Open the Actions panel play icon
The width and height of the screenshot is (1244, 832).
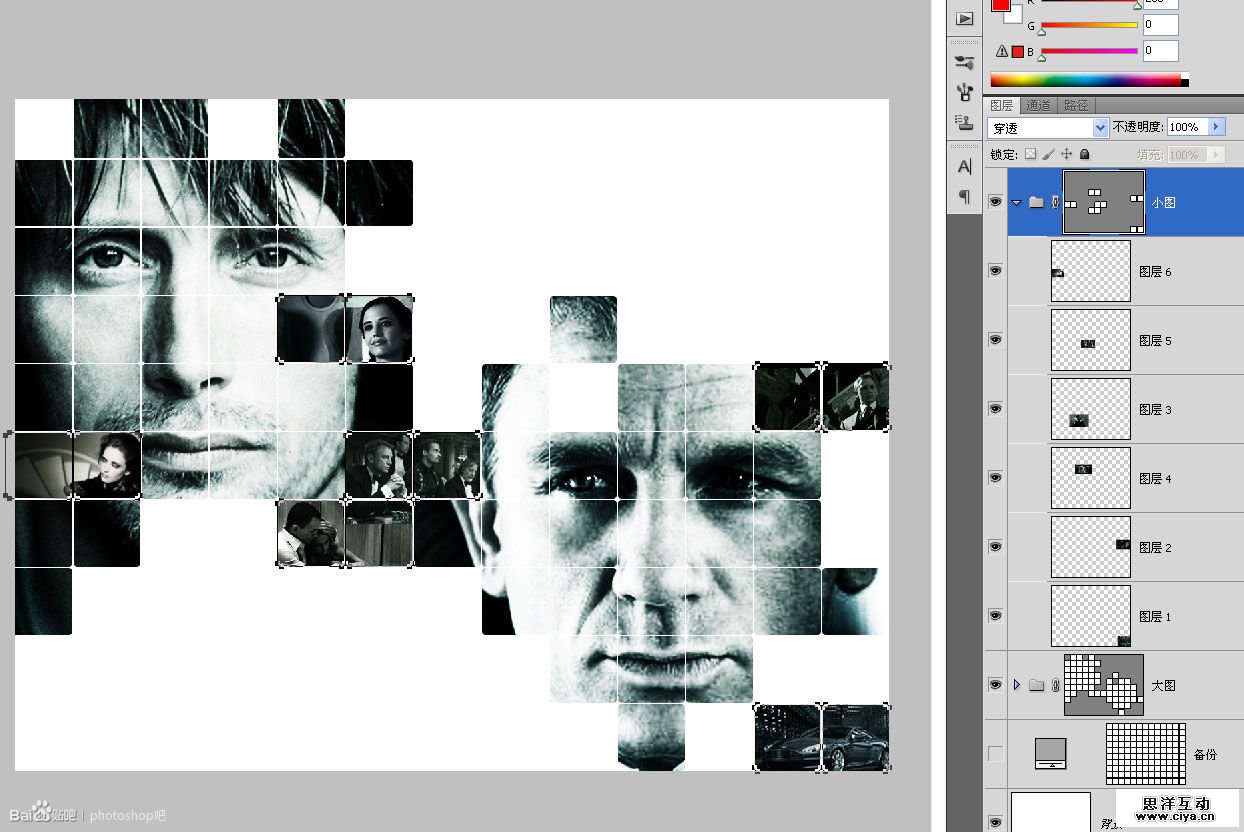click(964, 18)
